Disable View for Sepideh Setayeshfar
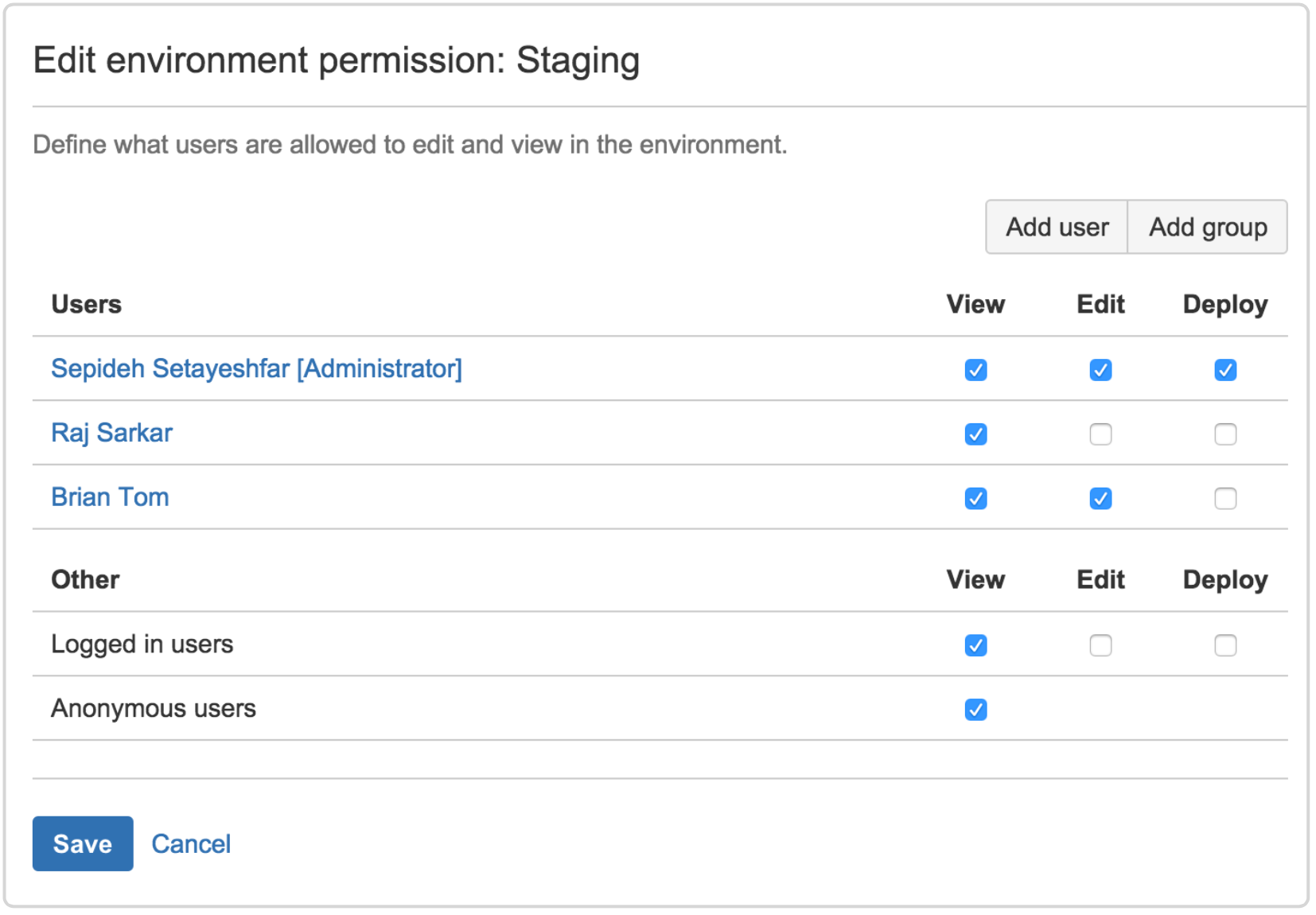1316x915 pixels. 975,369
